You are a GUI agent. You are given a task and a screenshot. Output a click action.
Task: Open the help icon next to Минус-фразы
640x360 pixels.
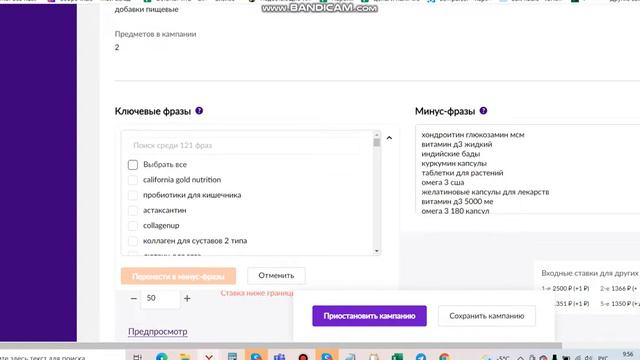pos(483,111)
